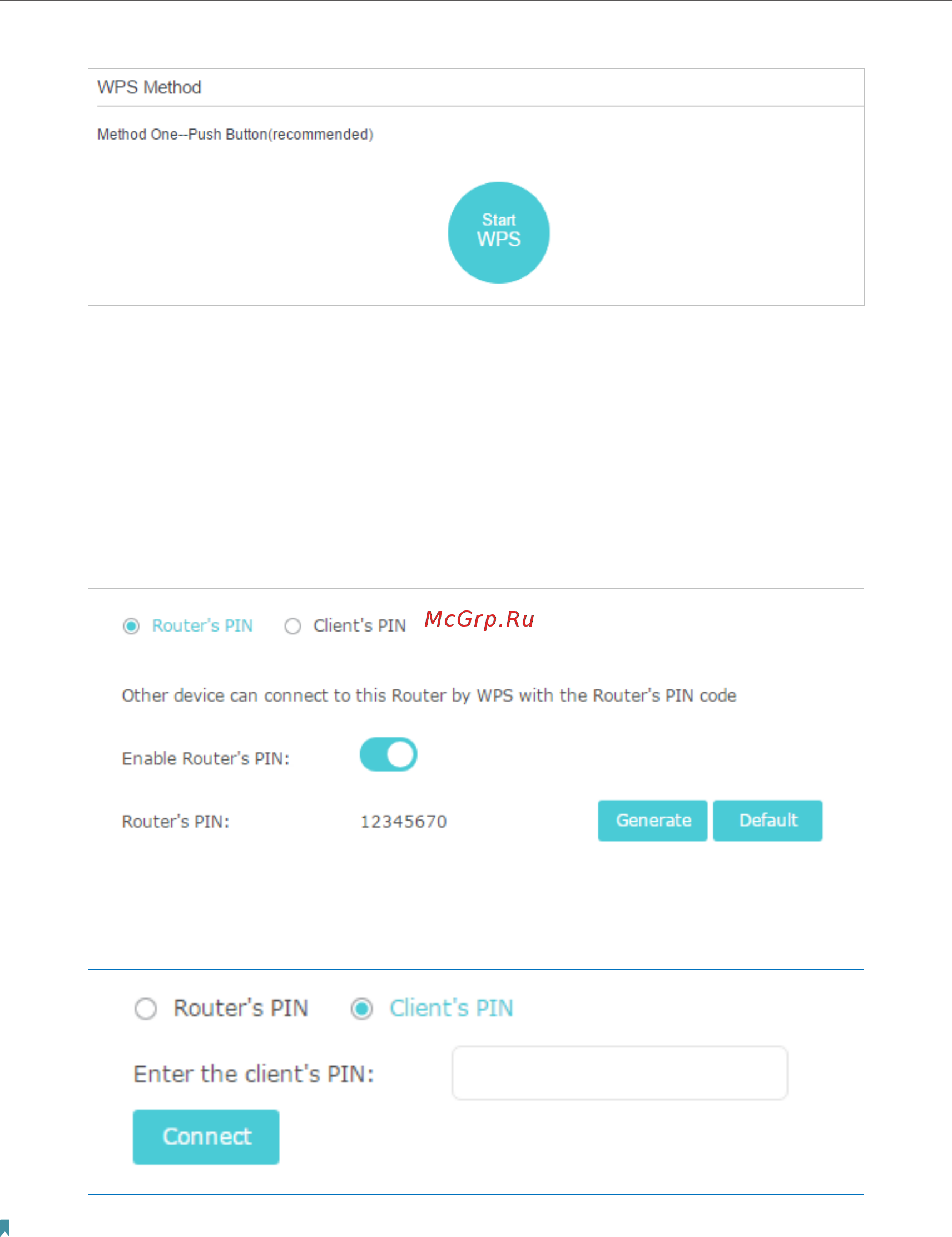Select Router's PIN radio circle above client PIN field
The height and width of the screenshot is (1237, 952).
coord(146,1009)
